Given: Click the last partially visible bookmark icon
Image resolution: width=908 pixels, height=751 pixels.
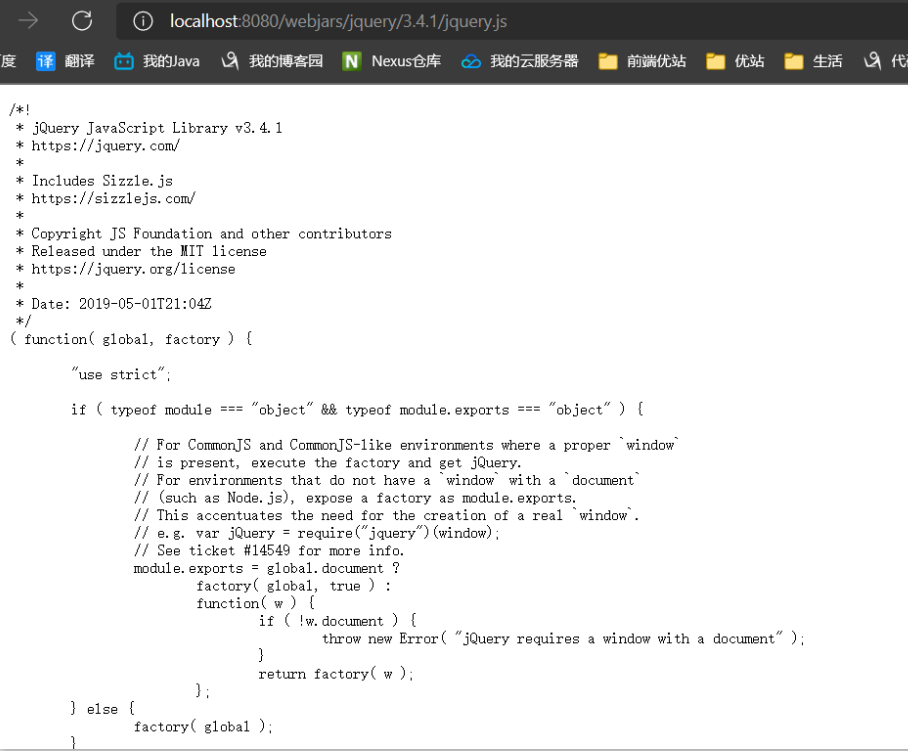Looking at the screenshot, I should pyautogui.click(x=872, y=61).
